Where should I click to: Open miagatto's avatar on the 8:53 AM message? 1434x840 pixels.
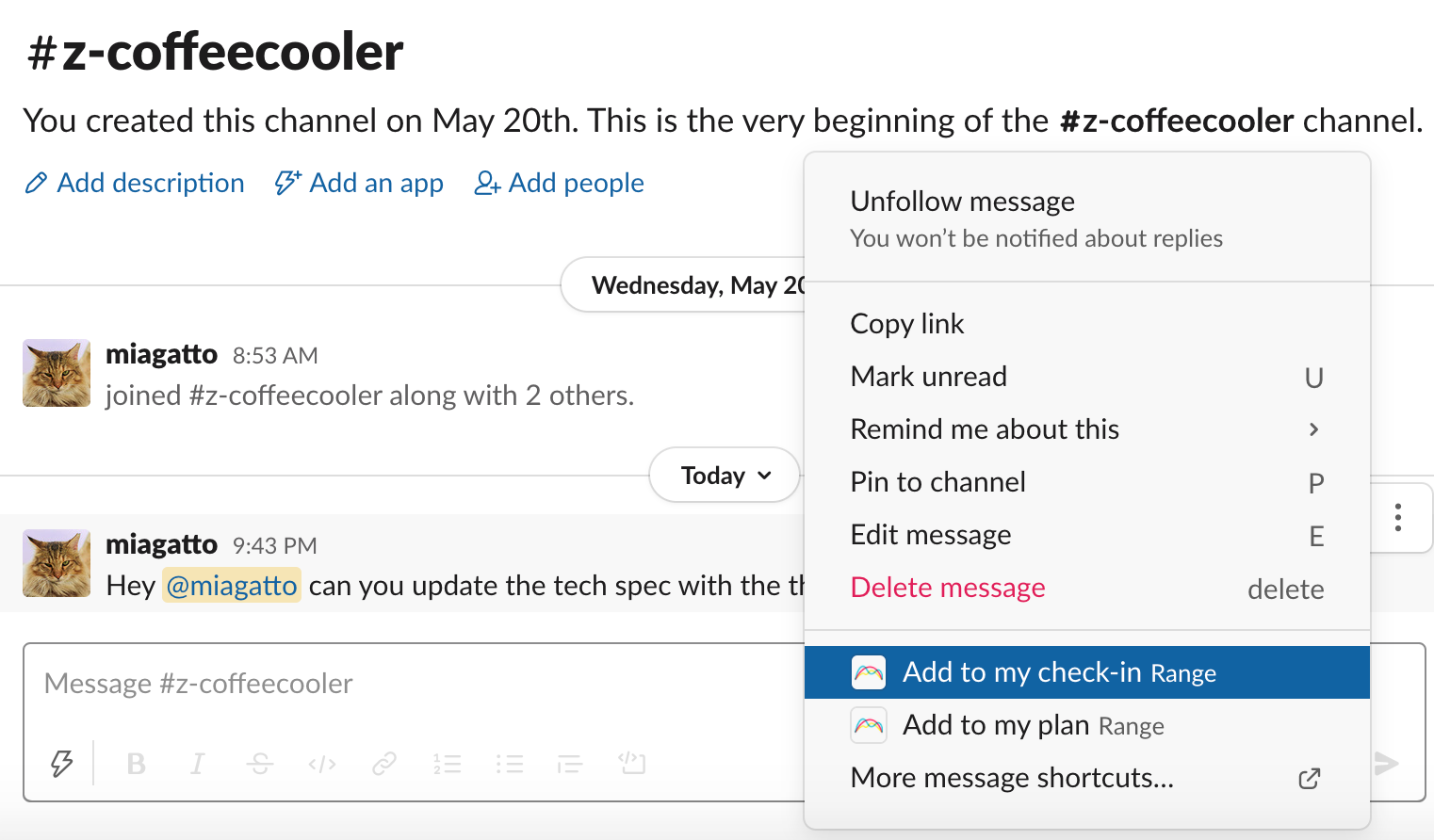click(57, 373)
